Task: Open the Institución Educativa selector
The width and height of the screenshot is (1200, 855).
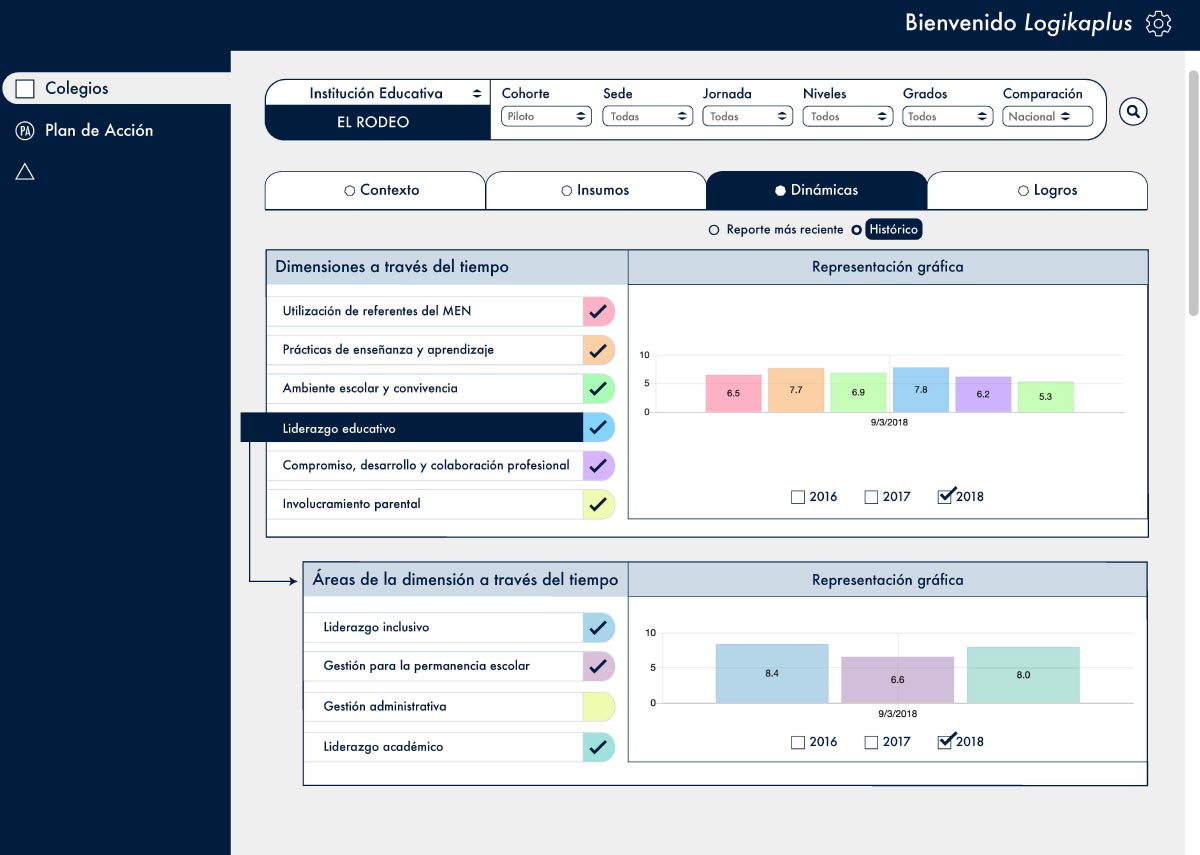Action: click(377, 93)
